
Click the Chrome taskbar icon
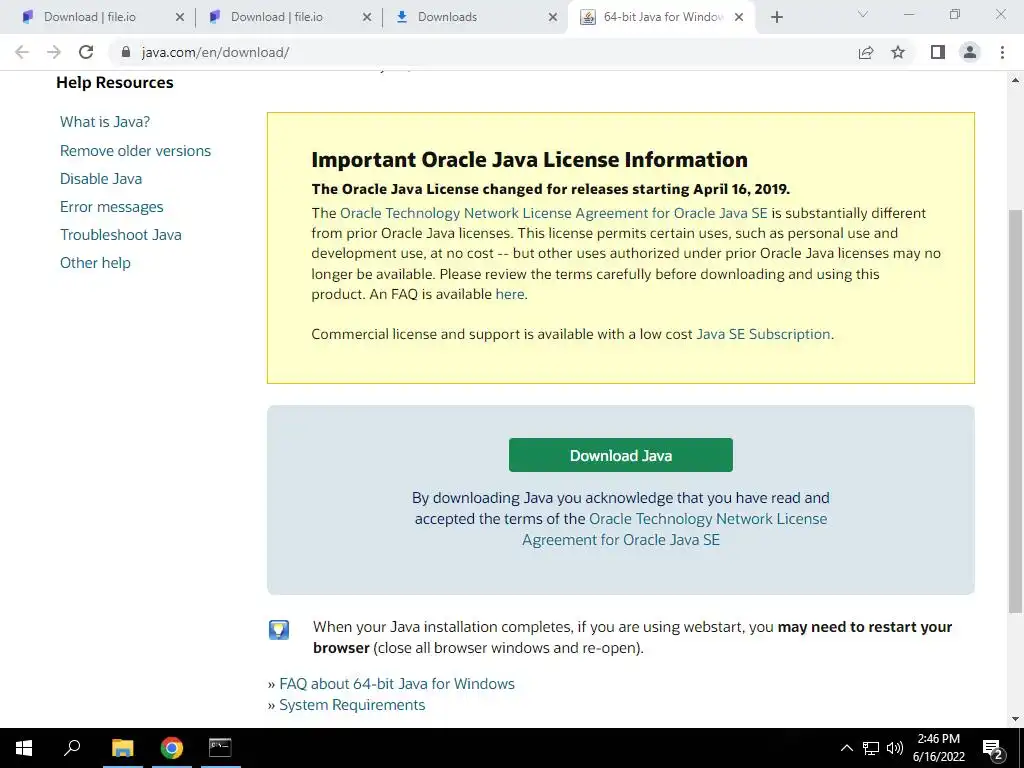pos(172,748)
